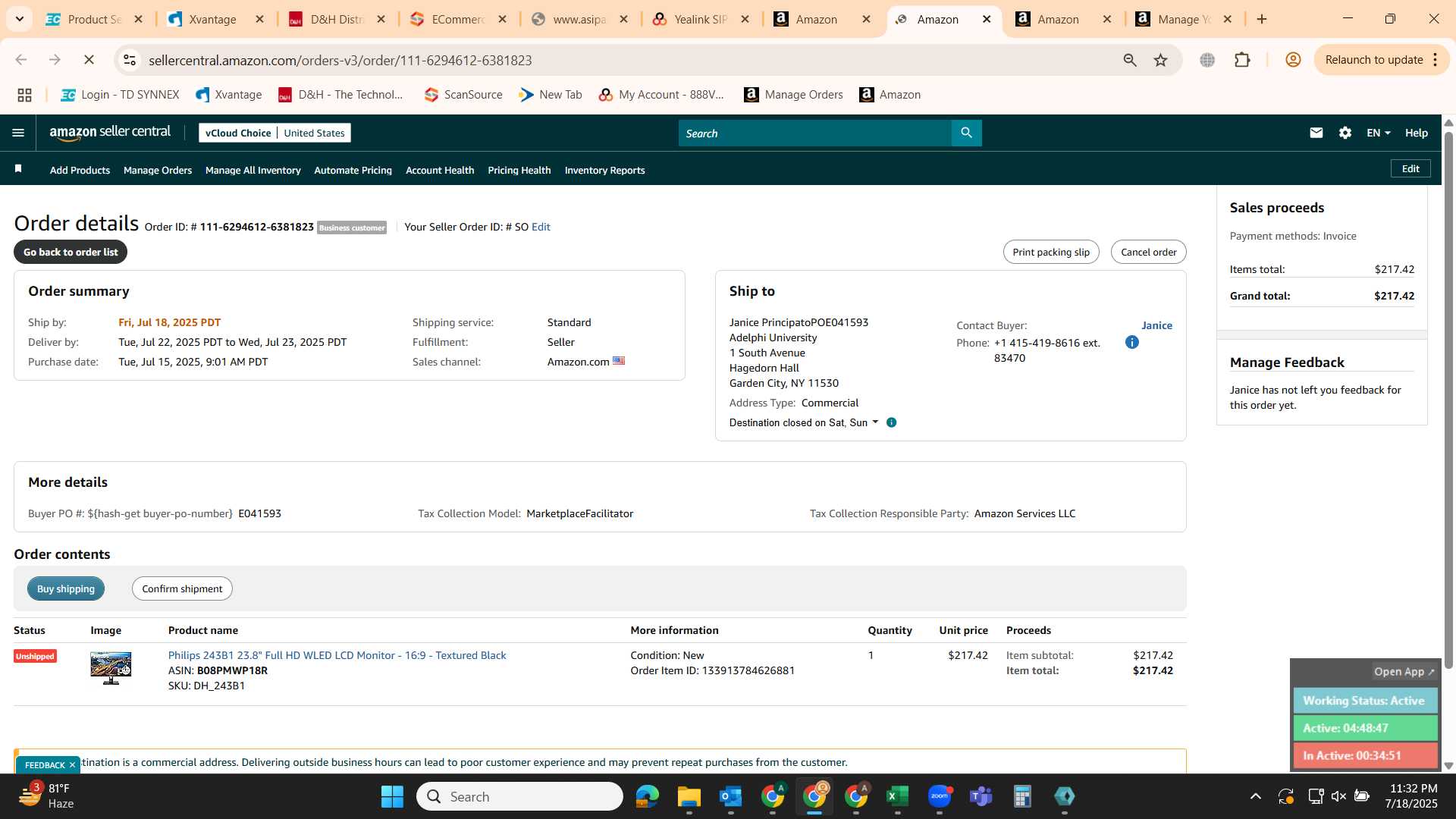Open the Chrome extensions puzzle icon
Viewport: 1456px width, 819px height.
[1242, 60]
